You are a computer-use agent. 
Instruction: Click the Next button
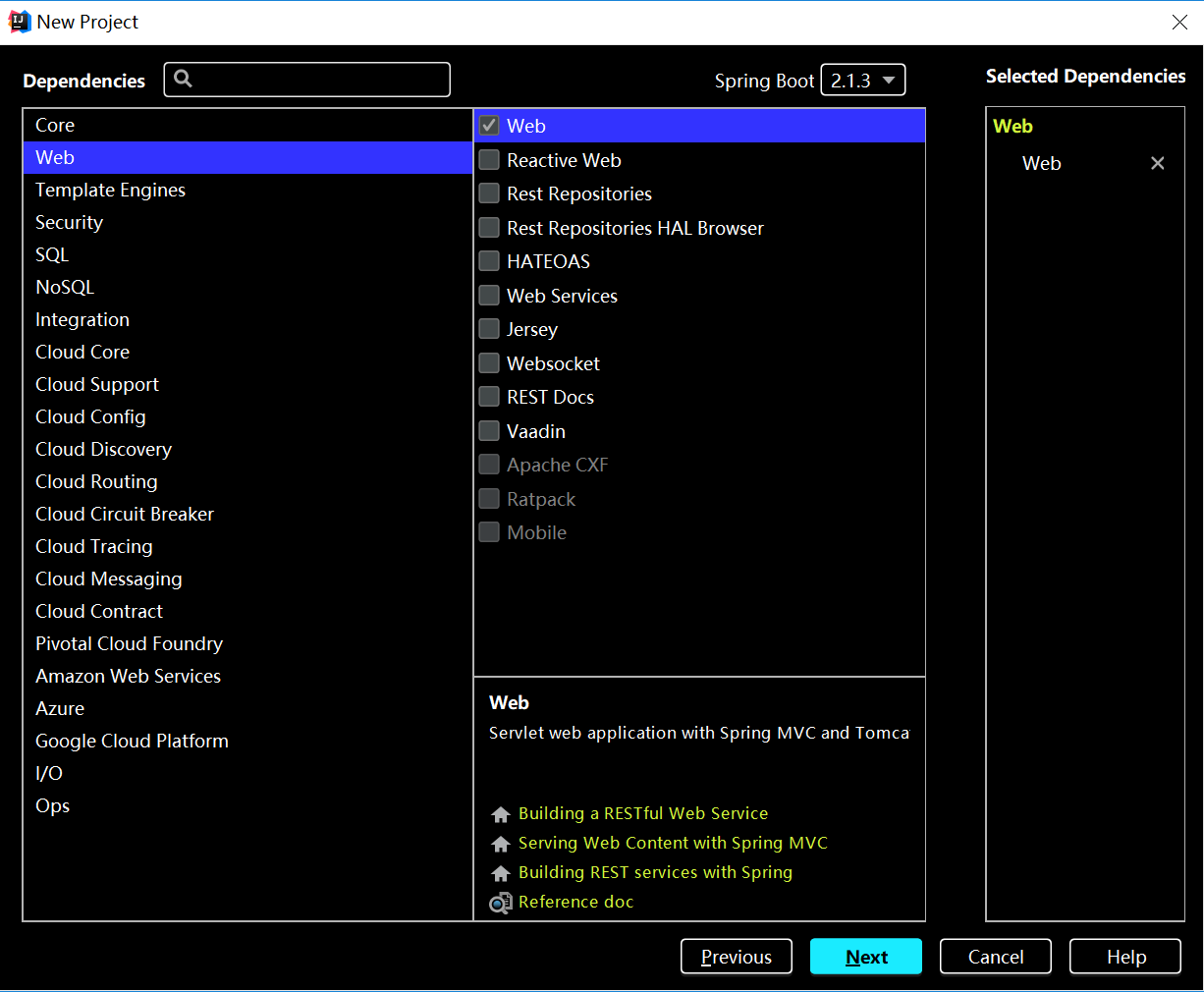pyautogui.click(x=866, y=957)
